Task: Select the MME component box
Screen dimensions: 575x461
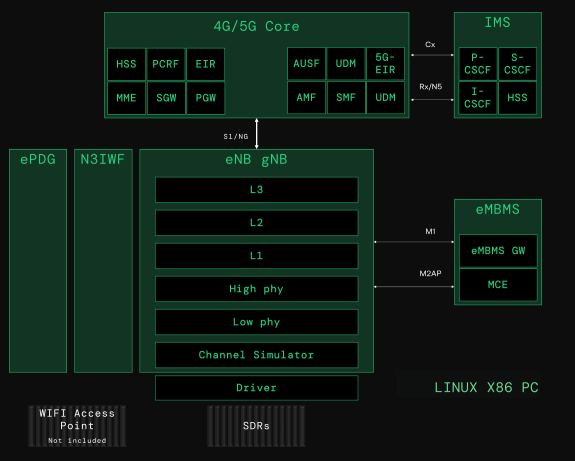Action: 126,98
